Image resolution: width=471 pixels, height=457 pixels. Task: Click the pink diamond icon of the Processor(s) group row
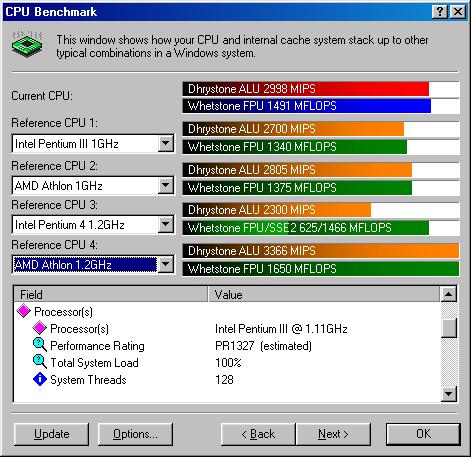tap(24, 311)
